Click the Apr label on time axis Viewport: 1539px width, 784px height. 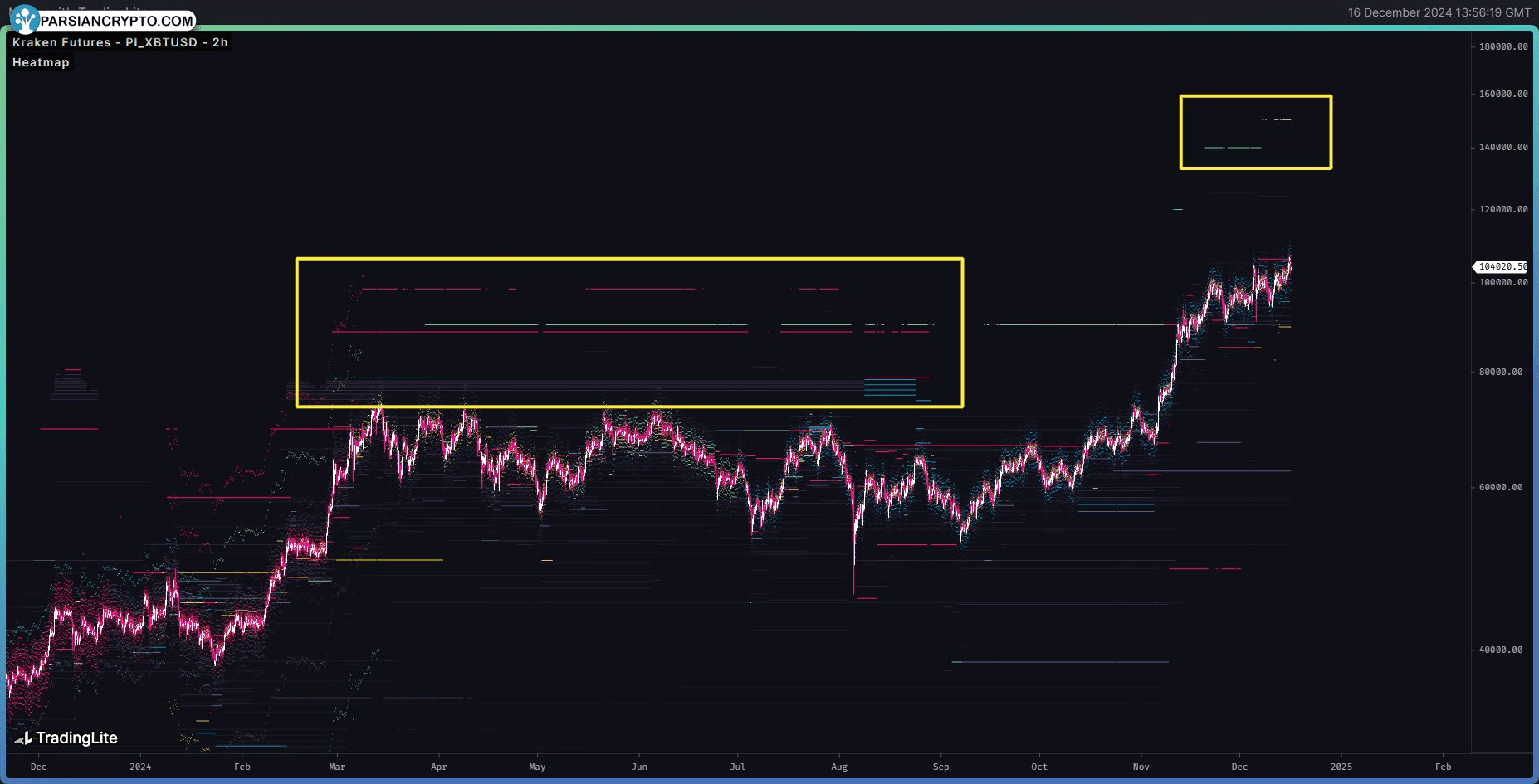pos(439,767)
